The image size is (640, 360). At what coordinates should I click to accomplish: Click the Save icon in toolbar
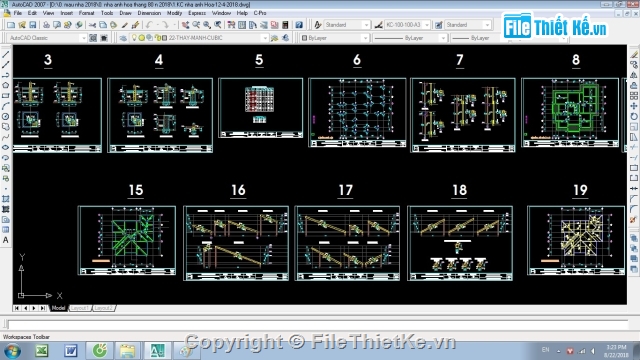tap(33, 25)
